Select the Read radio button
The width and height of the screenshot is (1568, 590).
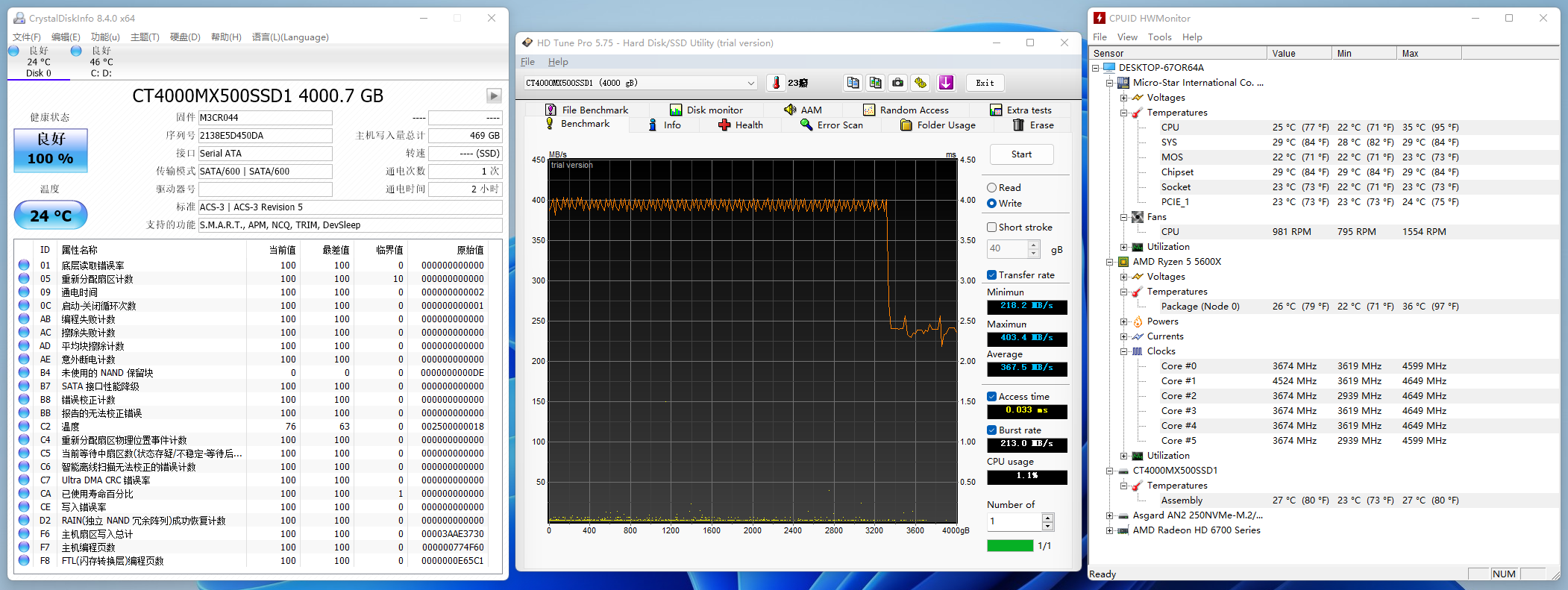coord(992,188)
